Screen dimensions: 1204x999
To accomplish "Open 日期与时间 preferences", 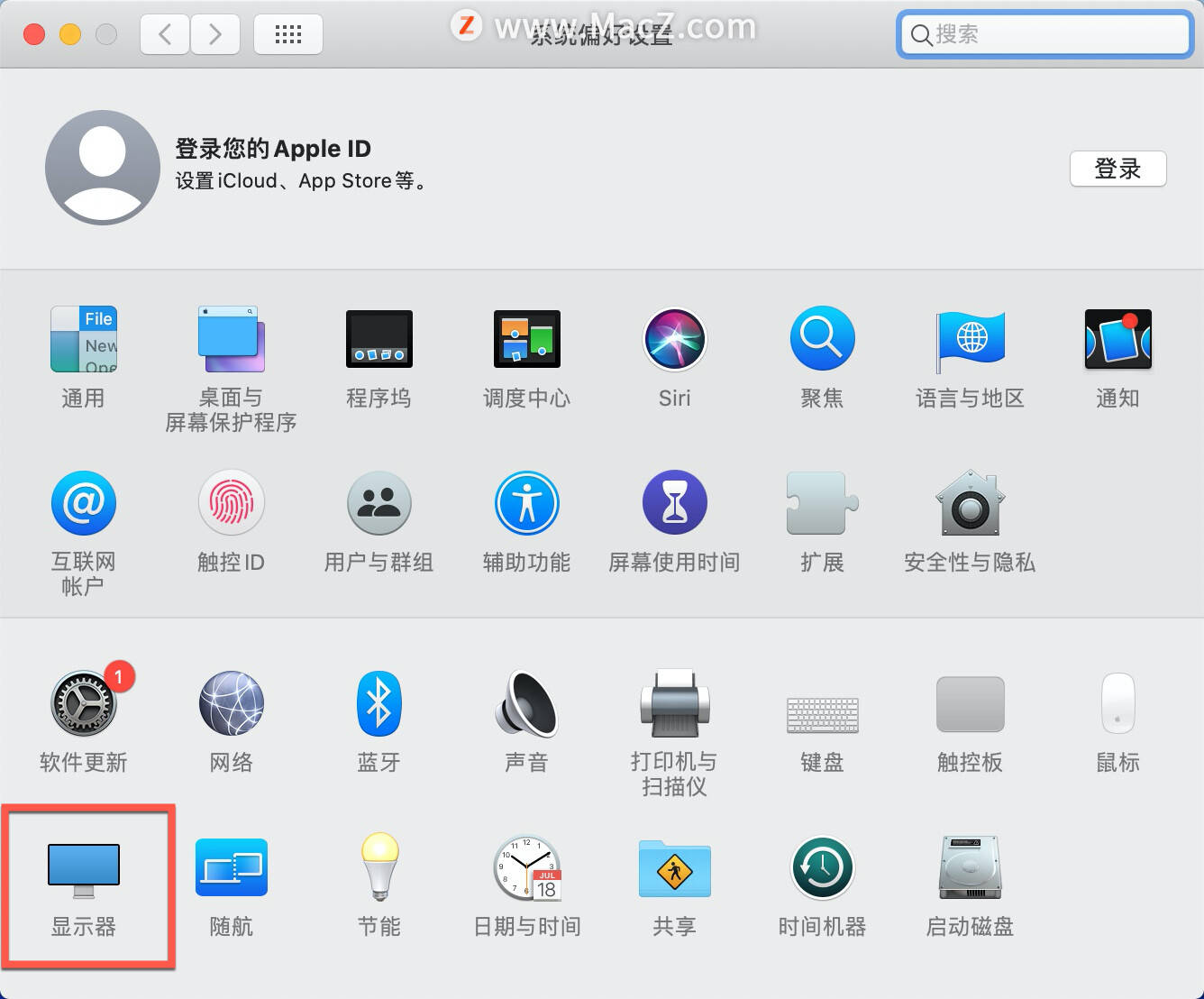I will [x=526, y=867].
